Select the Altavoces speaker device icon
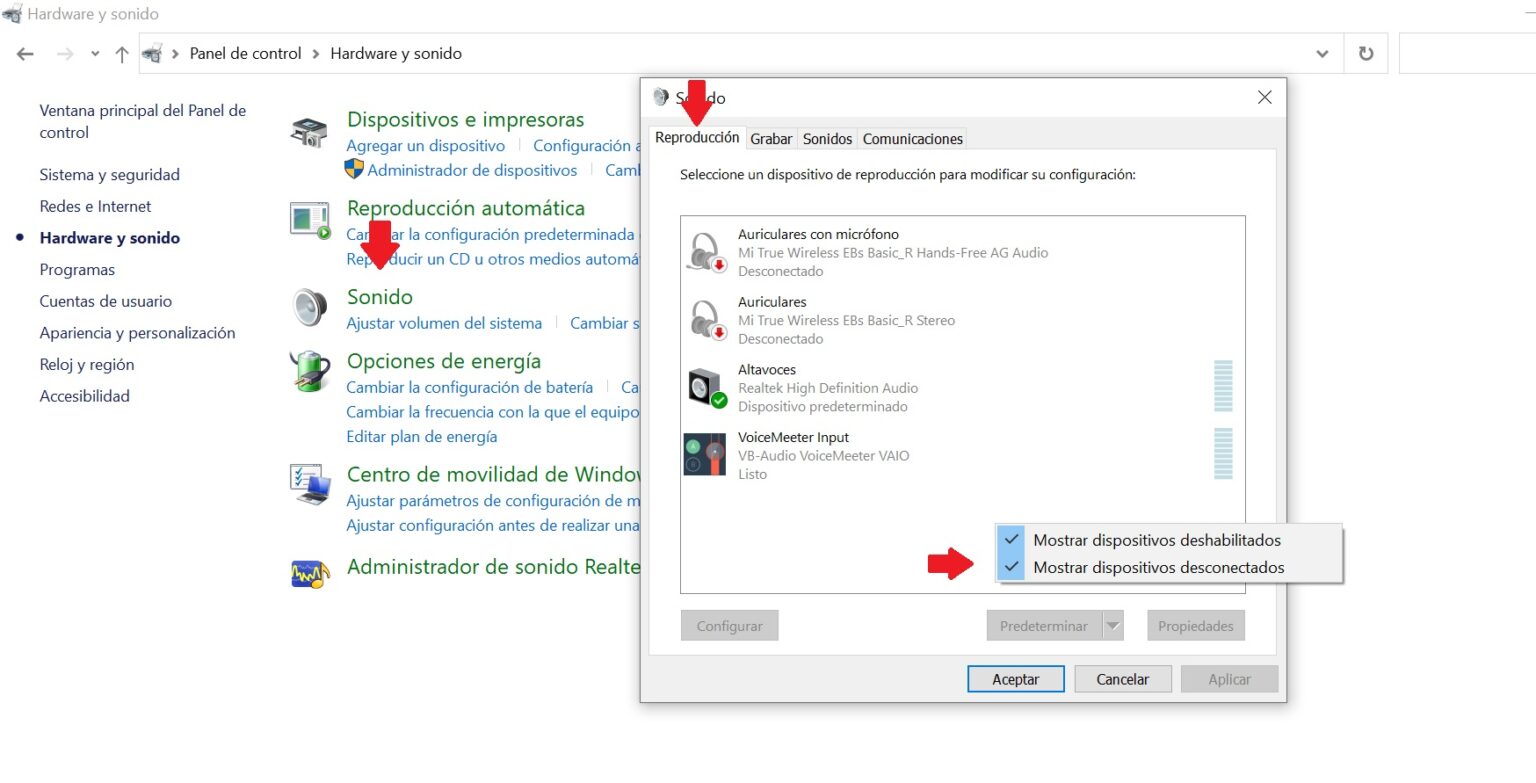Image resolution: width=1536 pixels, height=783 pixels. point(707,387)
